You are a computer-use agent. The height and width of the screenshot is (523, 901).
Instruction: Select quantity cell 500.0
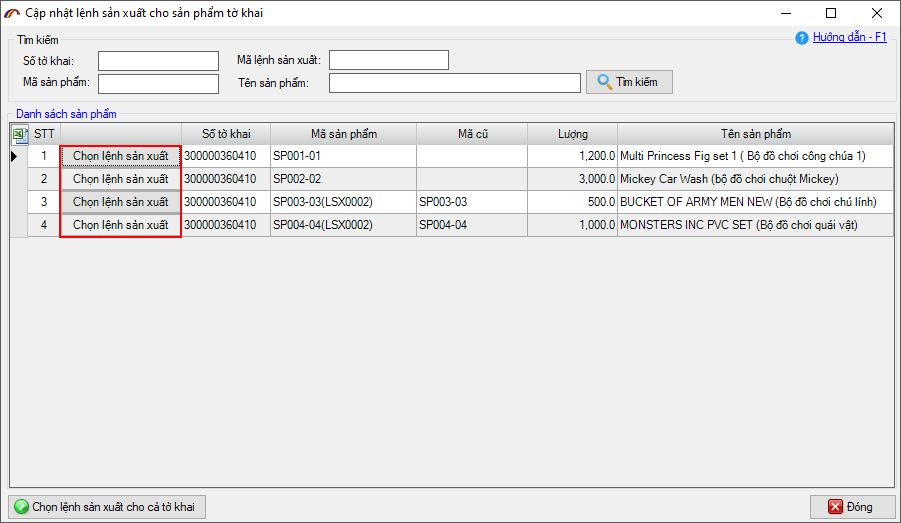click(572, 202)
